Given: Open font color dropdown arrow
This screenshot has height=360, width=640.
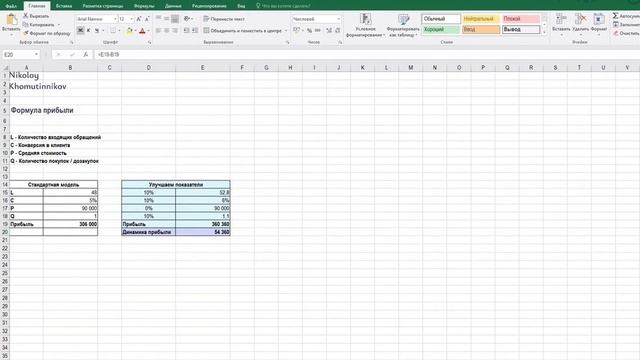Looking at the screenshot, I should tap(148, 31).
